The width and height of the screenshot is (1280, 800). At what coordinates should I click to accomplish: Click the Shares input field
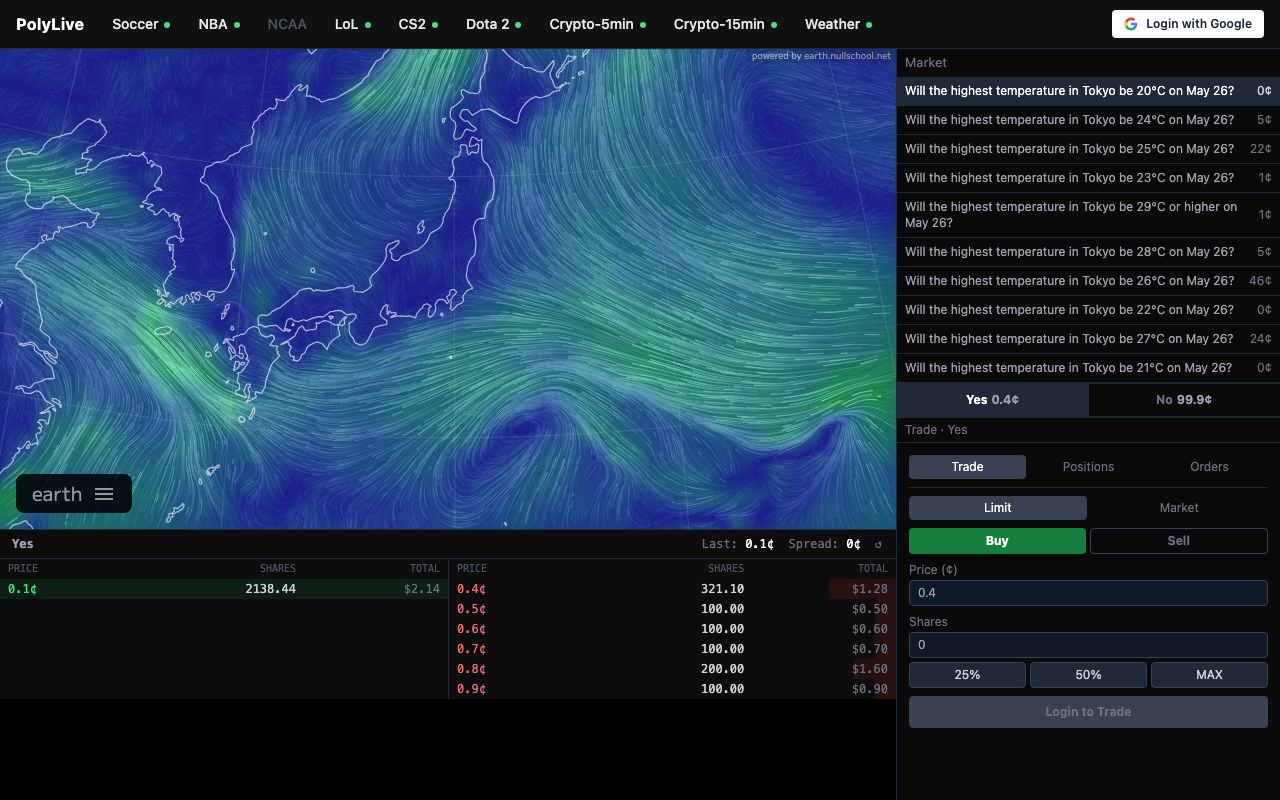point(1088,645)
